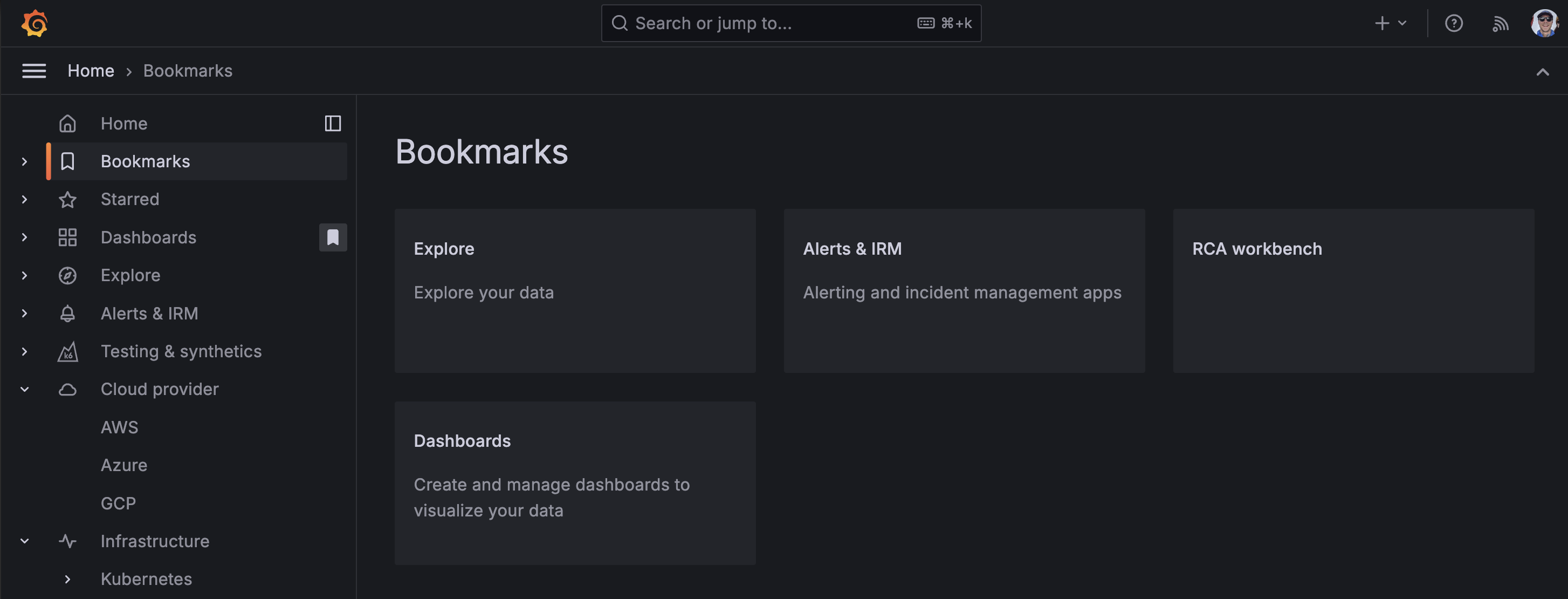Collapse the Infrastructure section

[x=24, y=541]
